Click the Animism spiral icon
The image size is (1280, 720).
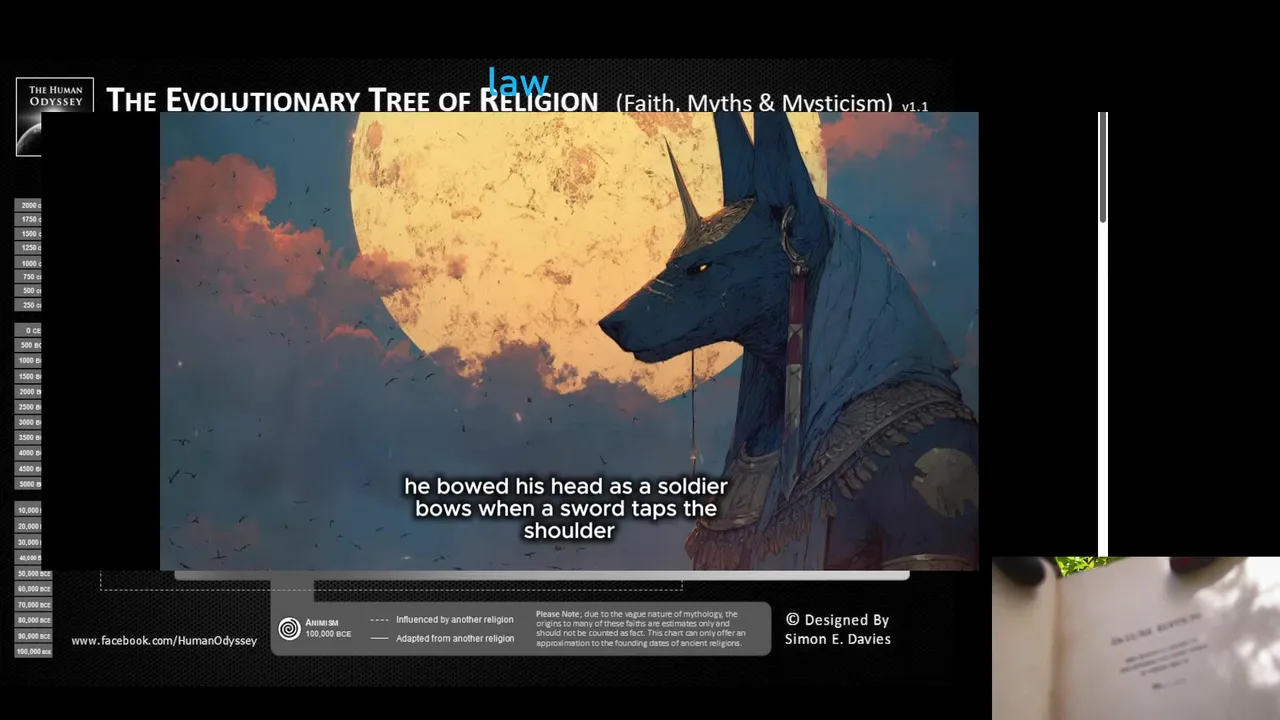(289, 628)
